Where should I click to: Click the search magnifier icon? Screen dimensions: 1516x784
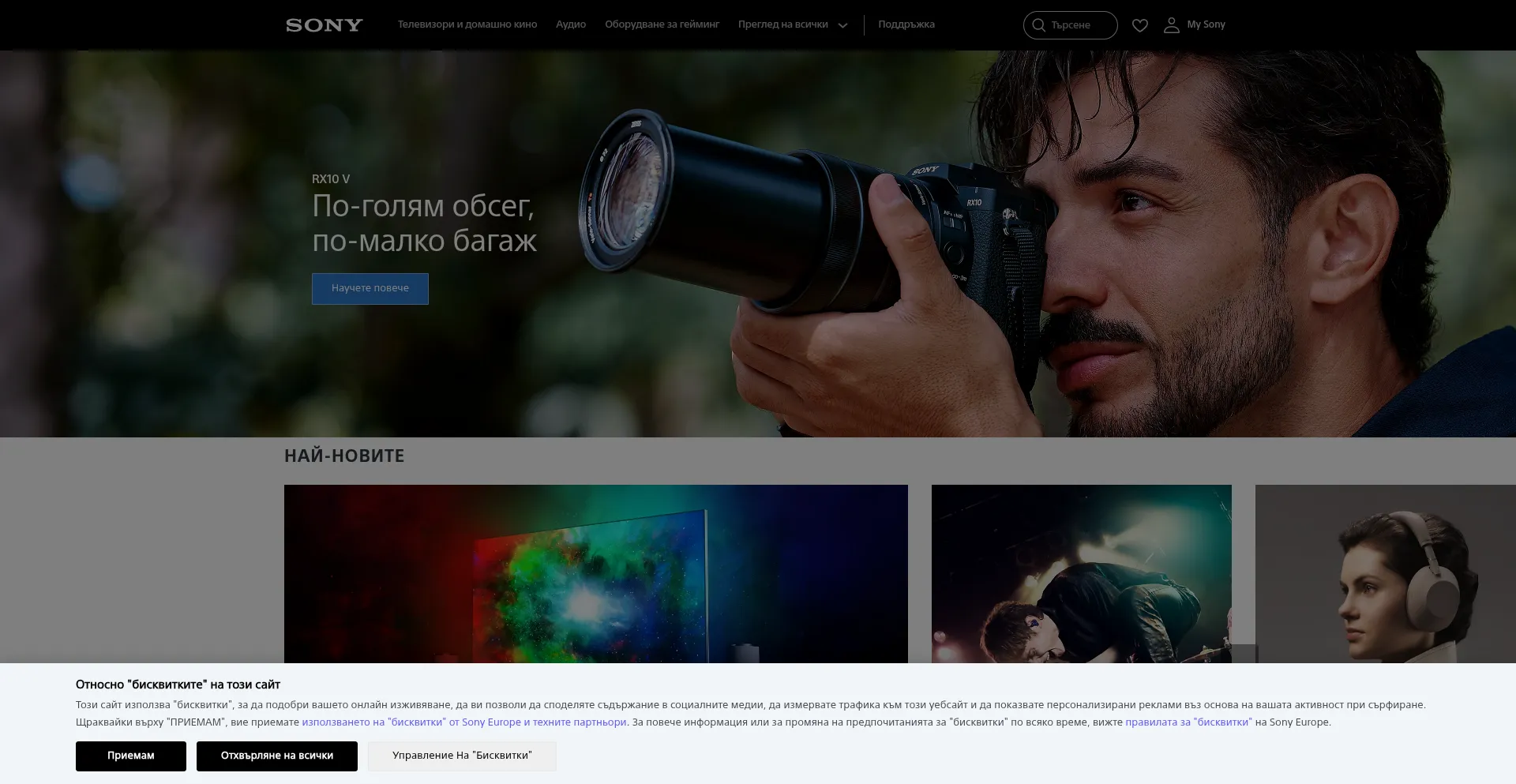[1038, 25]
